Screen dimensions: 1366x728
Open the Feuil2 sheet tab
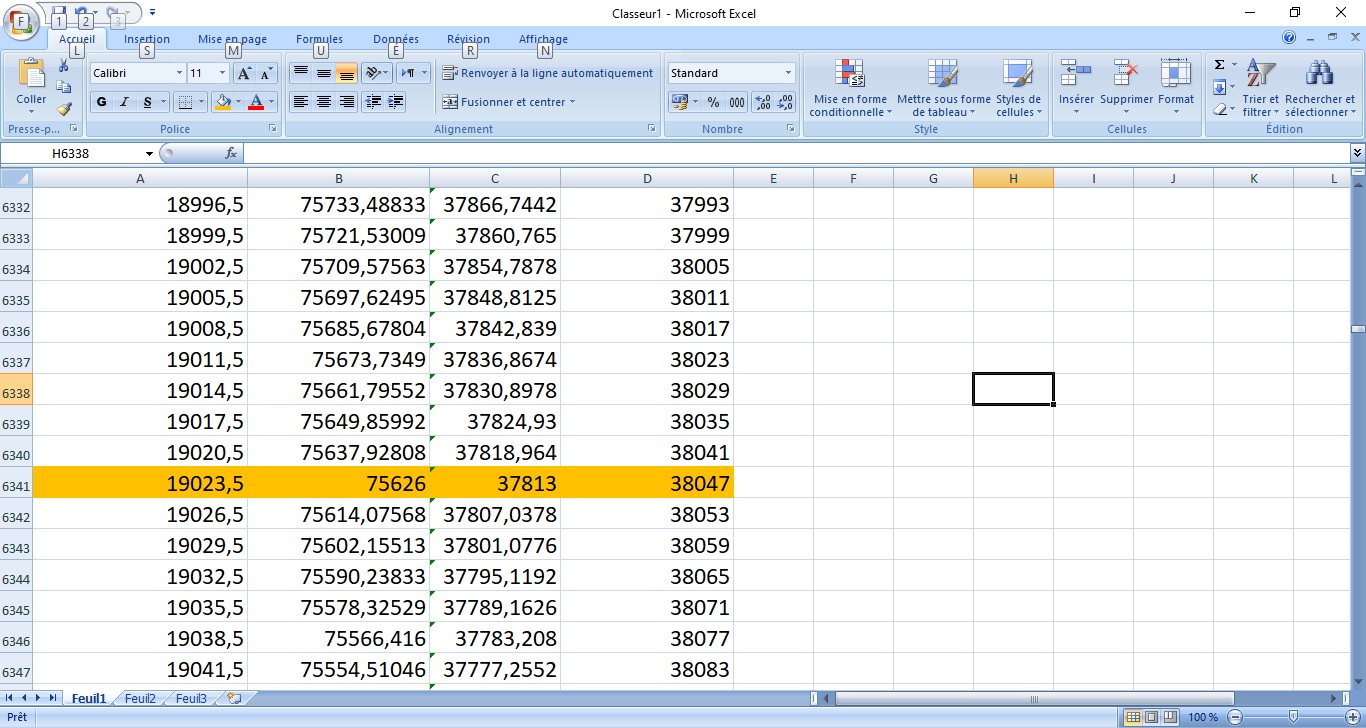(140, 699)
